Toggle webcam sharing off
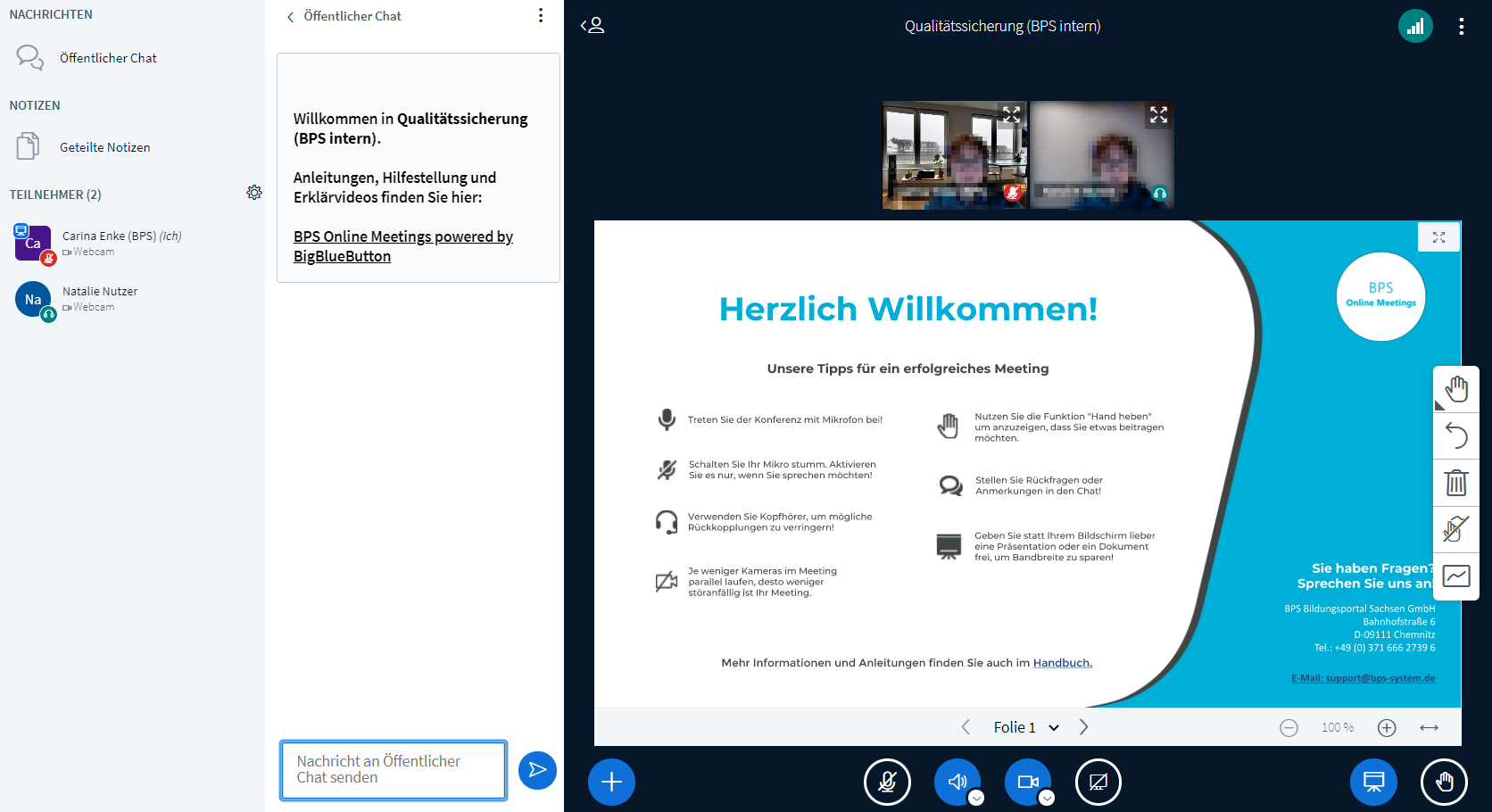The height and width of the screenshot is (812, 1492). coord(1026,782)
